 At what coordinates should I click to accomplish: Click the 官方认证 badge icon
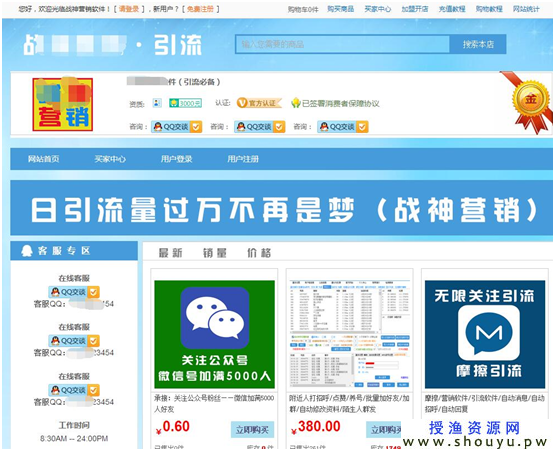click(259, 103)
